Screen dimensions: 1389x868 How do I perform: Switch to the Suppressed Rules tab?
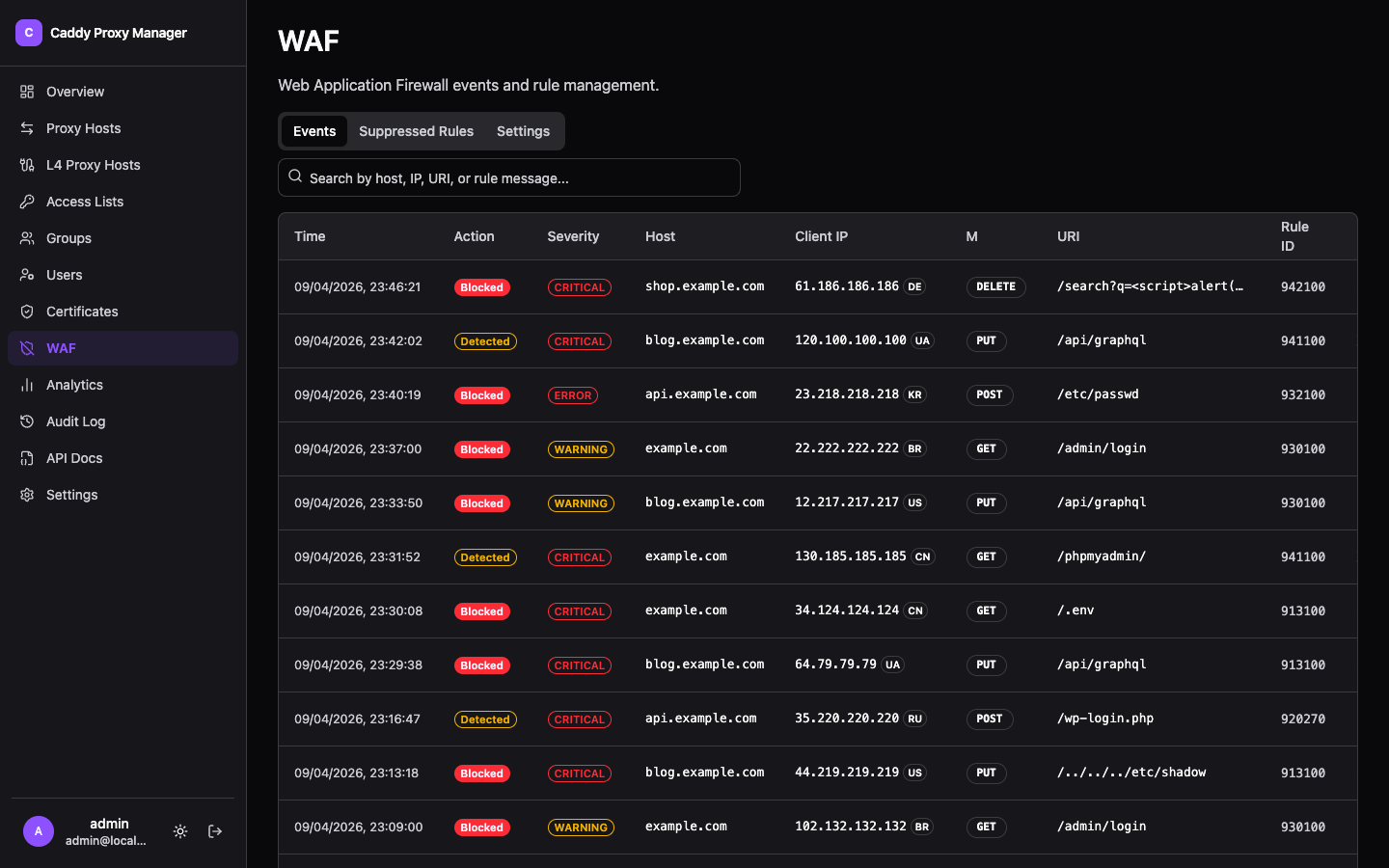click(416, 131)
